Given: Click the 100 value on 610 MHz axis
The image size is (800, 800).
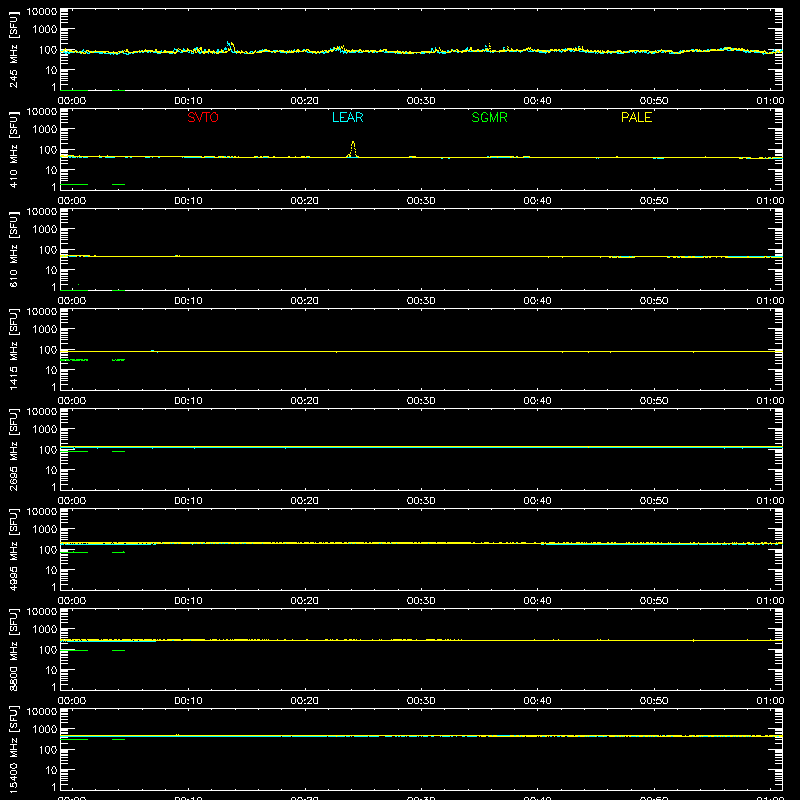Looking at the screenshot, I should (x=48, y=250).
